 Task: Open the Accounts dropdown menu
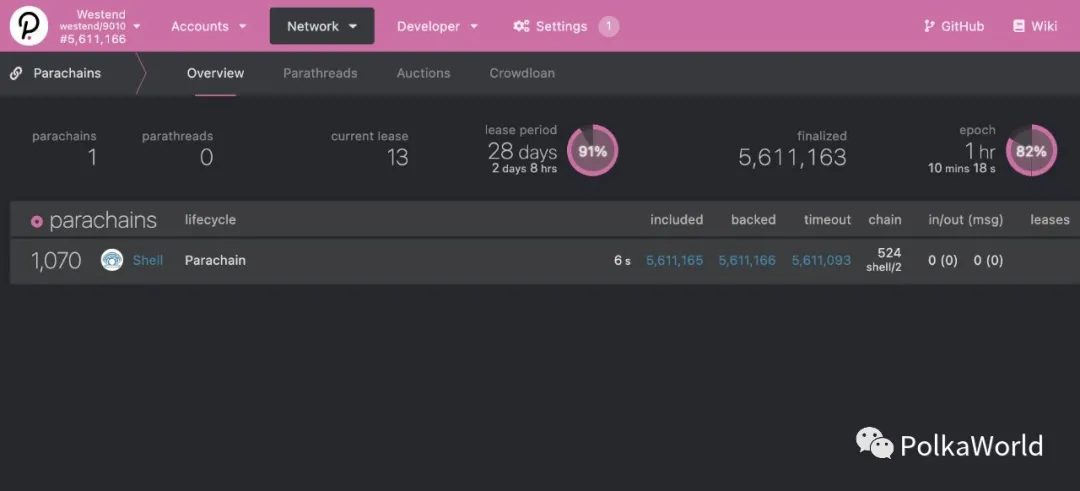pyautogui.click(x=209, y=26)
